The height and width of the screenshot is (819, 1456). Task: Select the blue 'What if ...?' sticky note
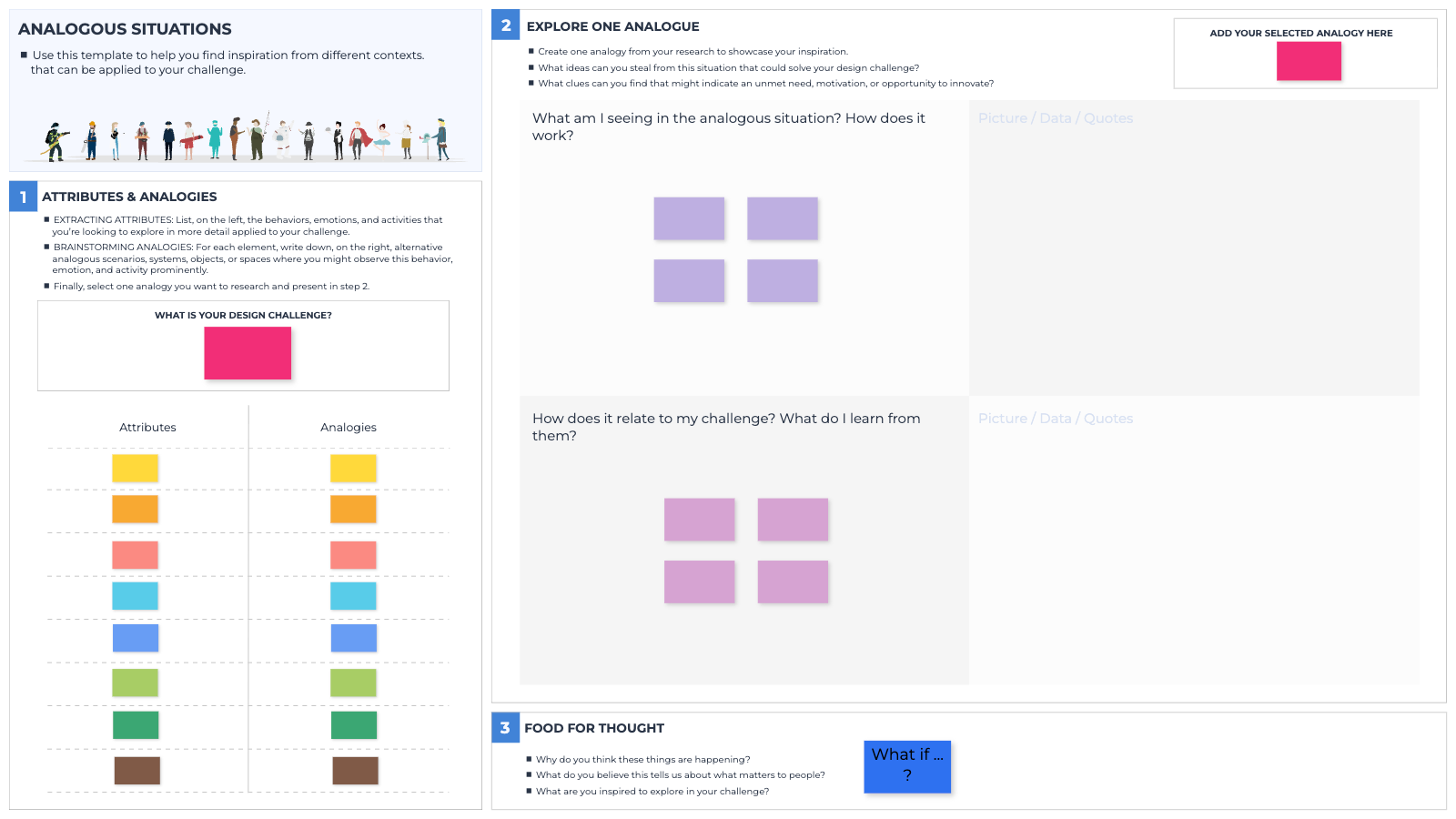click(907, 766)
